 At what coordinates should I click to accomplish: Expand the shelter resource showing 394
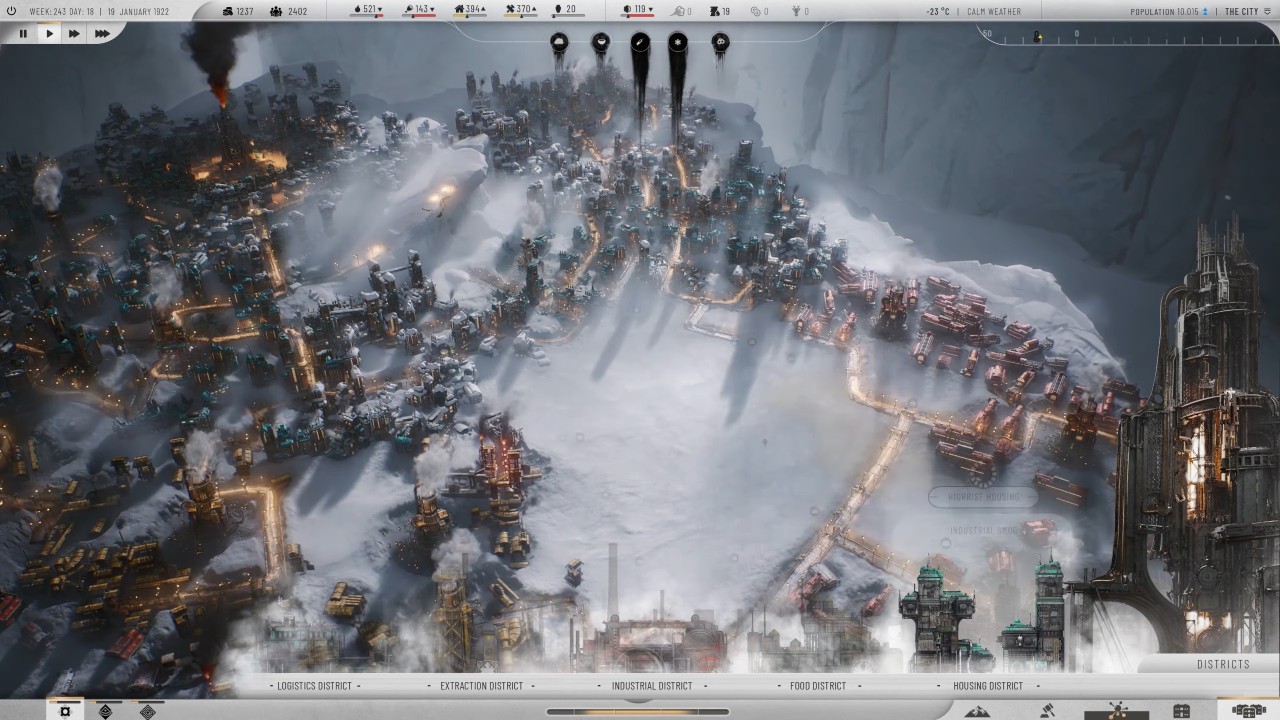point(470,11)
